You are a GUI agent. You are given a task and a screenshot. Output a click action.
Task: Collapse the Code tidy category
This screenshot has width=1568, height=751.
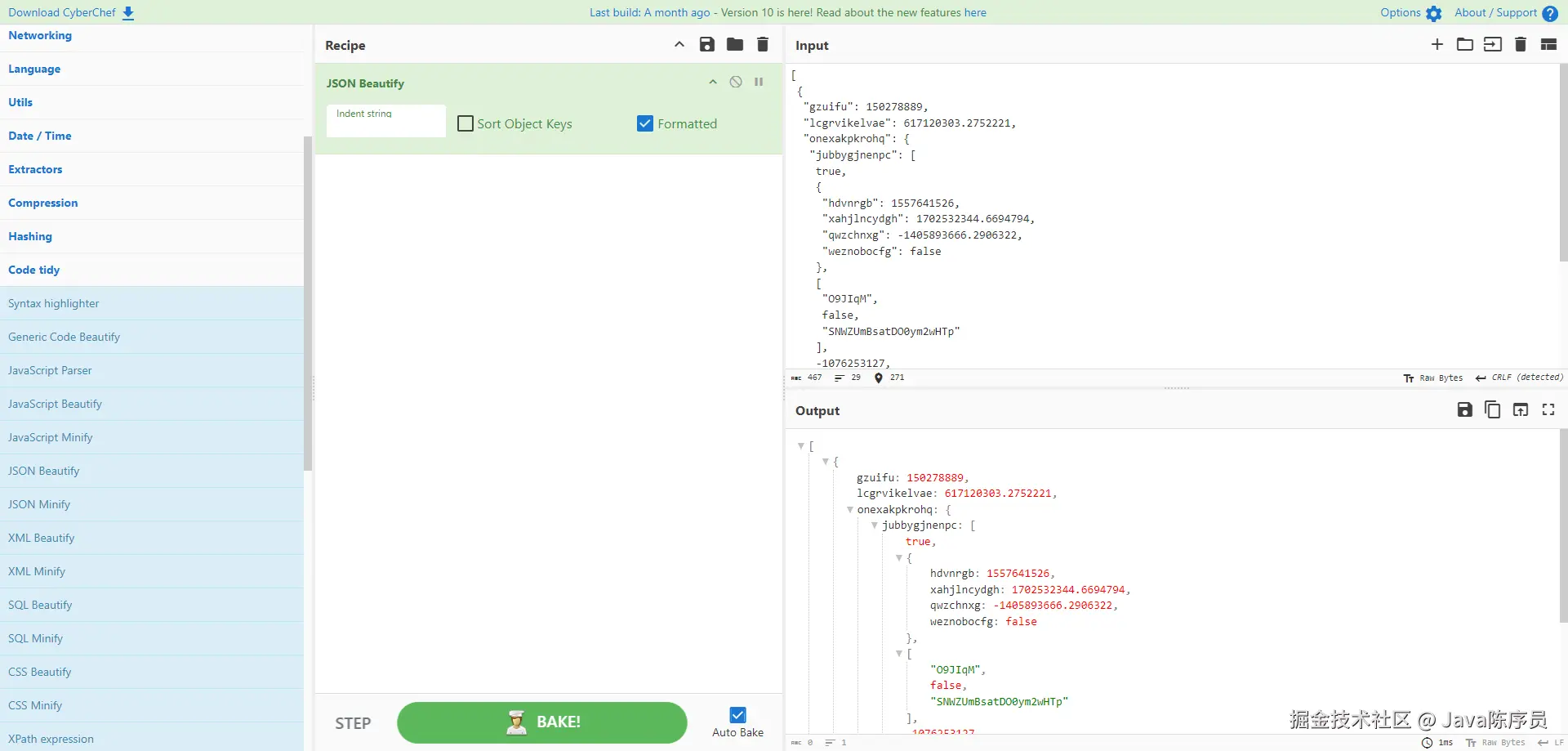[152, 270]
